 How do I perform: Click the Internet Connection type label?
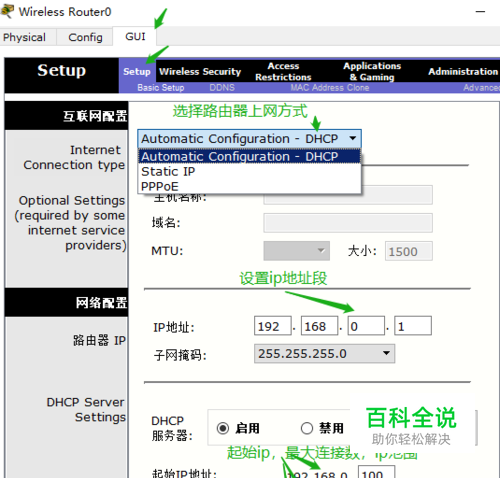[x=74, y=157]
